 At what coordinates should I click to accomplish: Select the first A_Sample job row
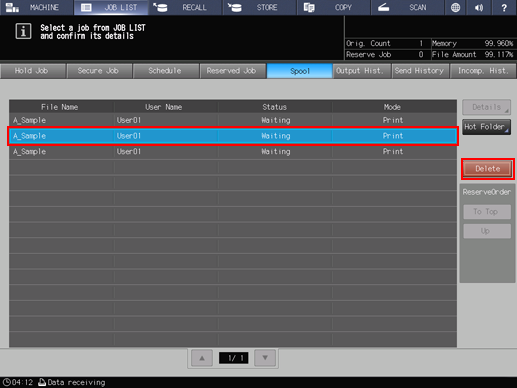click(233, 120)
